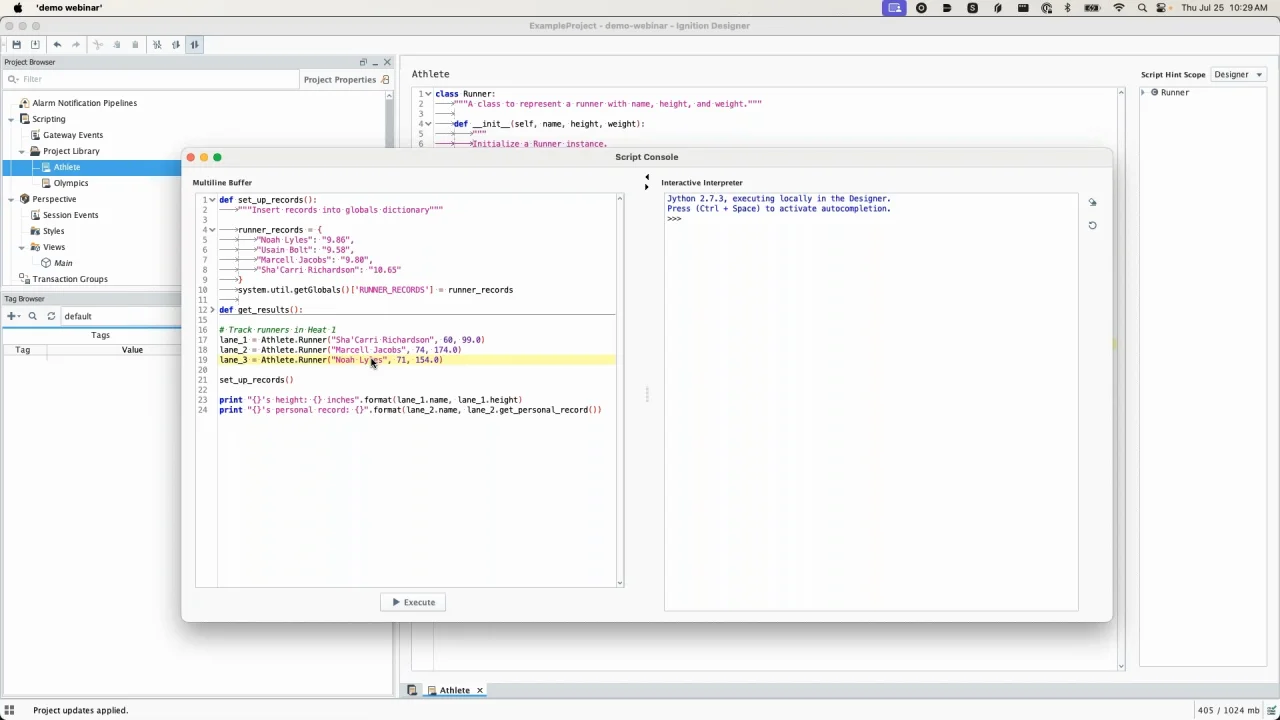Collapse the Scripting tree node
1280x720 pixels.
[11, 119]
